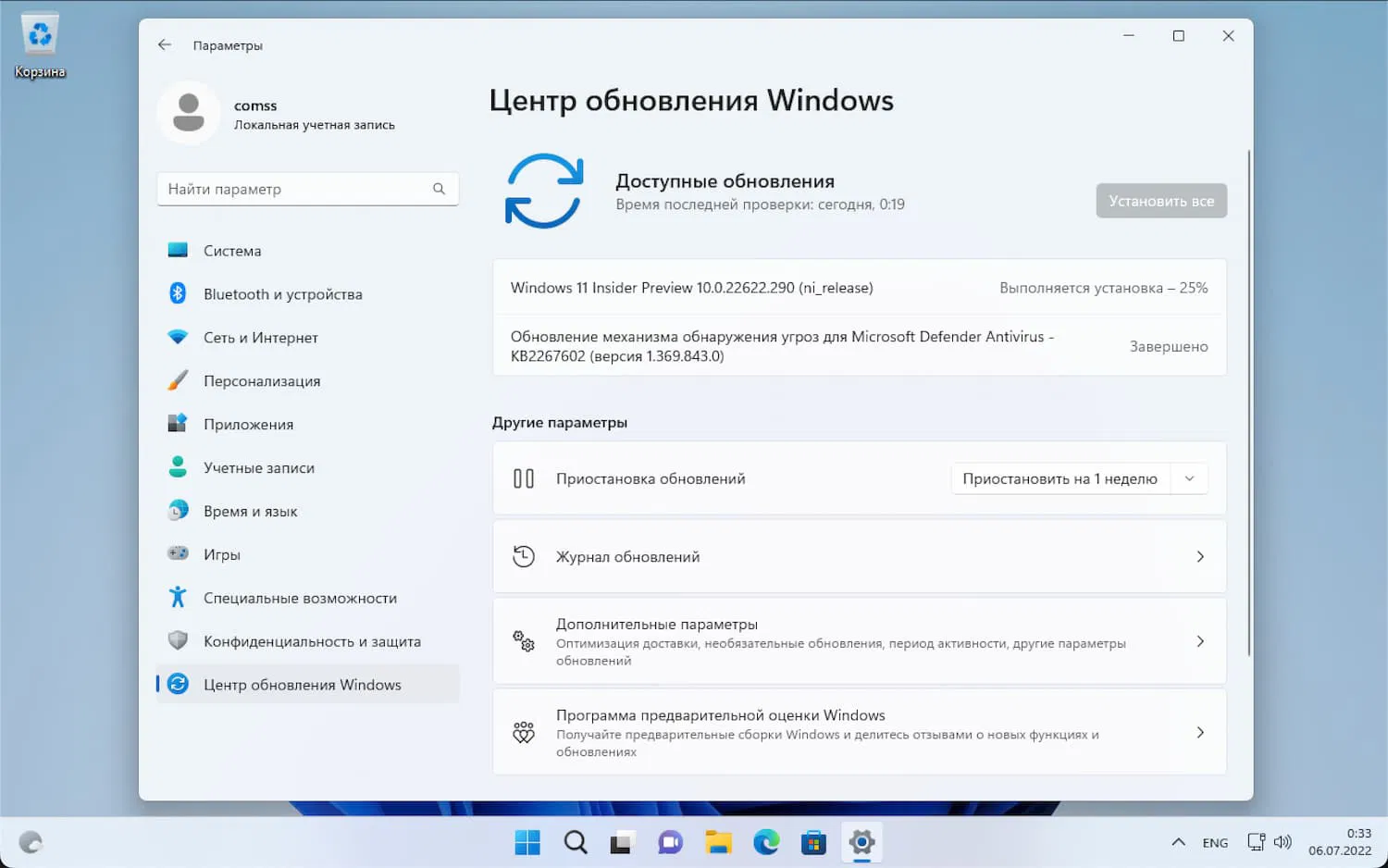Screen dimensions: 1388x868
Task: Click the Установить все button
Action: point(1161,201)
